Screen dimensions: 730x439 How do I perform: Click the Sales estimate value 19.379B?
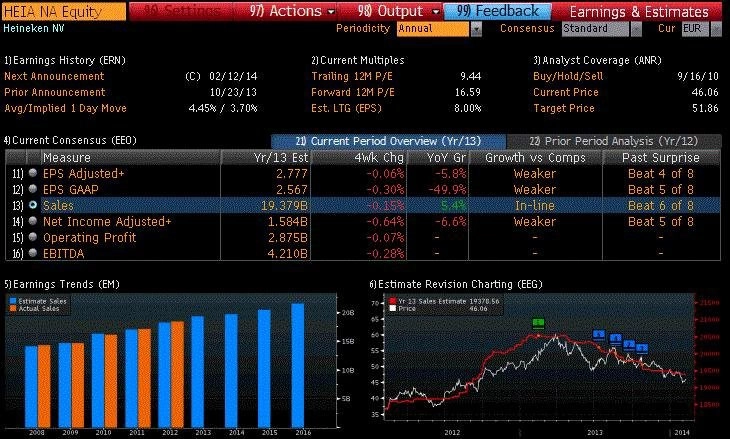click(284, 206)
